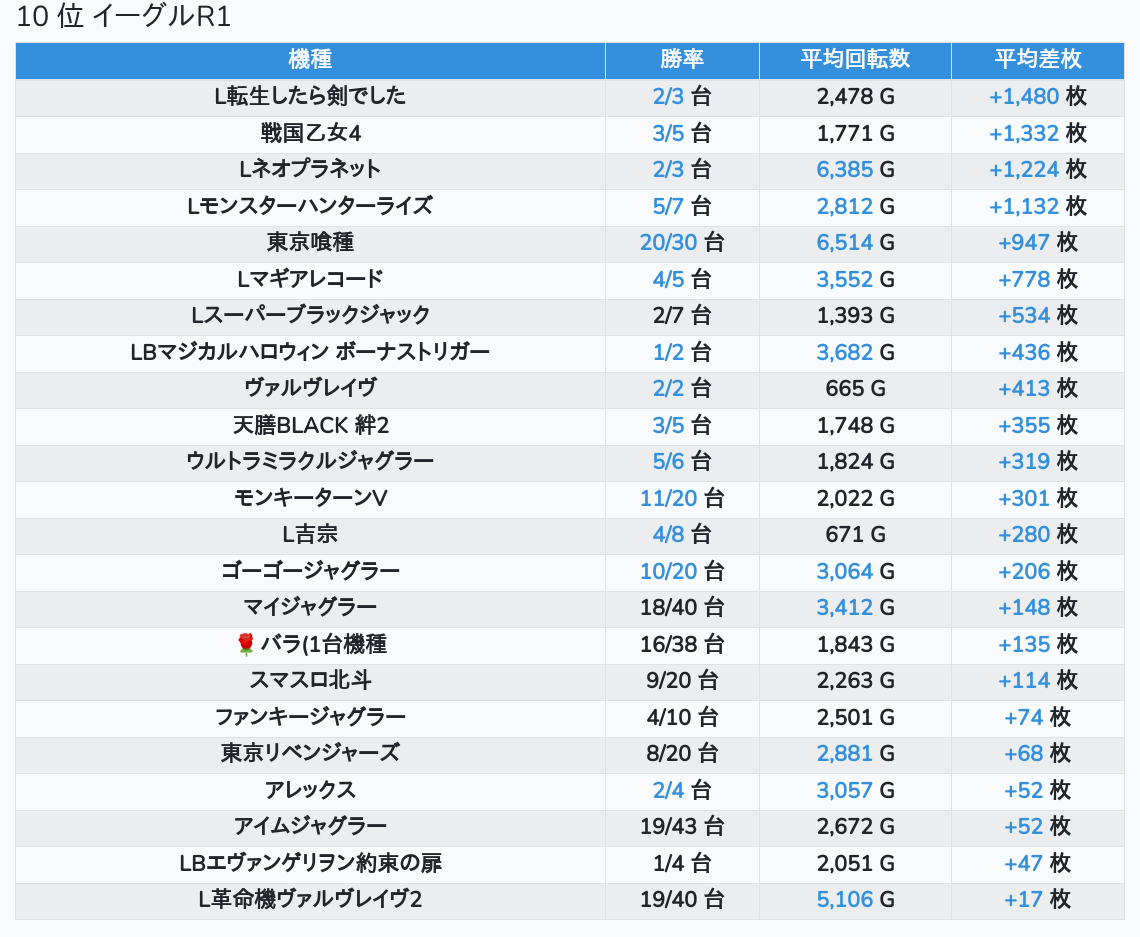Select the L転生したら剣でした row name
The width and height of the screenshot is (1140, 937).
pos(310,97)
